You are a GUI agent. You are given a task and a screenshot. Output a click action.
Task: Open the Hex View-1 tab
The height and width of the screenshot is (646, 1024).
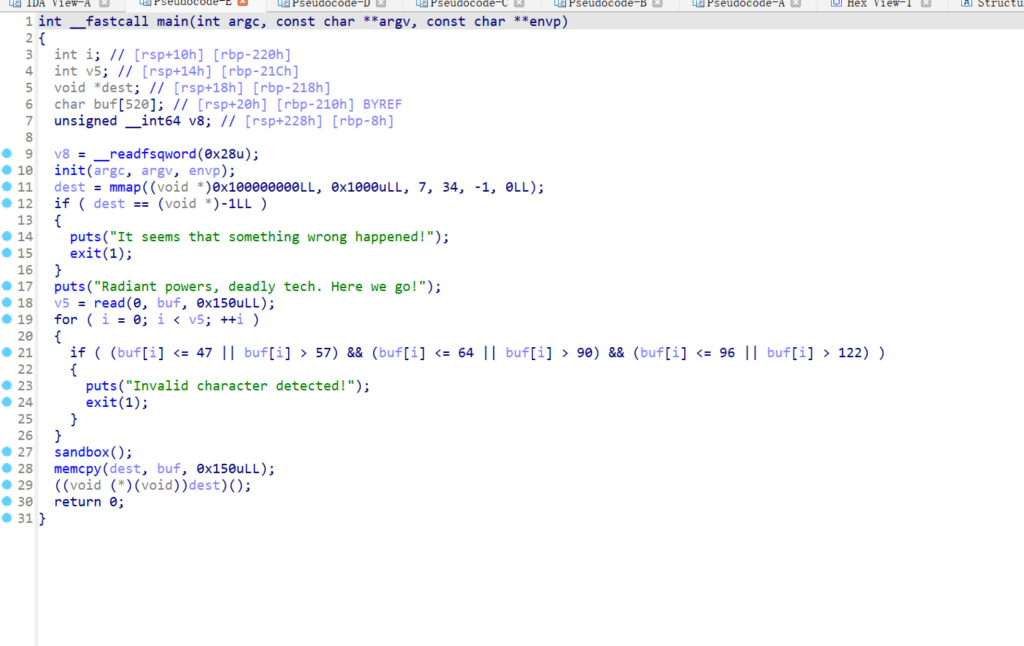[877, 4]
